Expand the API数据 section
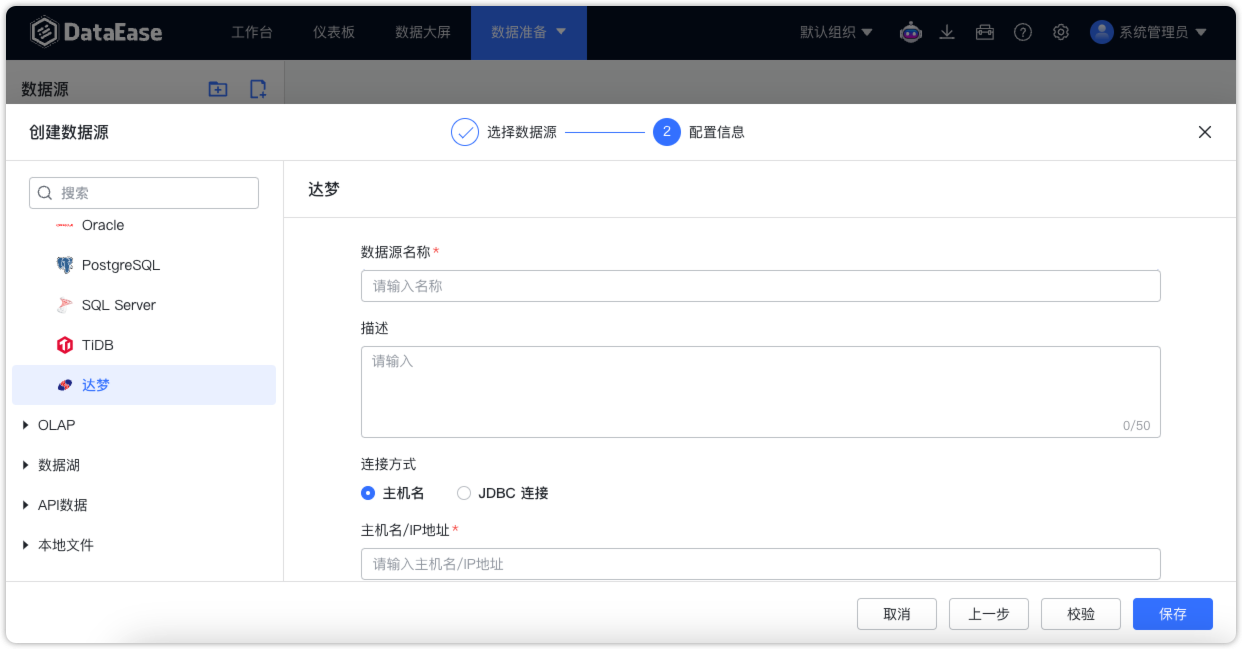Image resolution: width=1242 pixels, height=649 pixels. click(x=61, y=504)
